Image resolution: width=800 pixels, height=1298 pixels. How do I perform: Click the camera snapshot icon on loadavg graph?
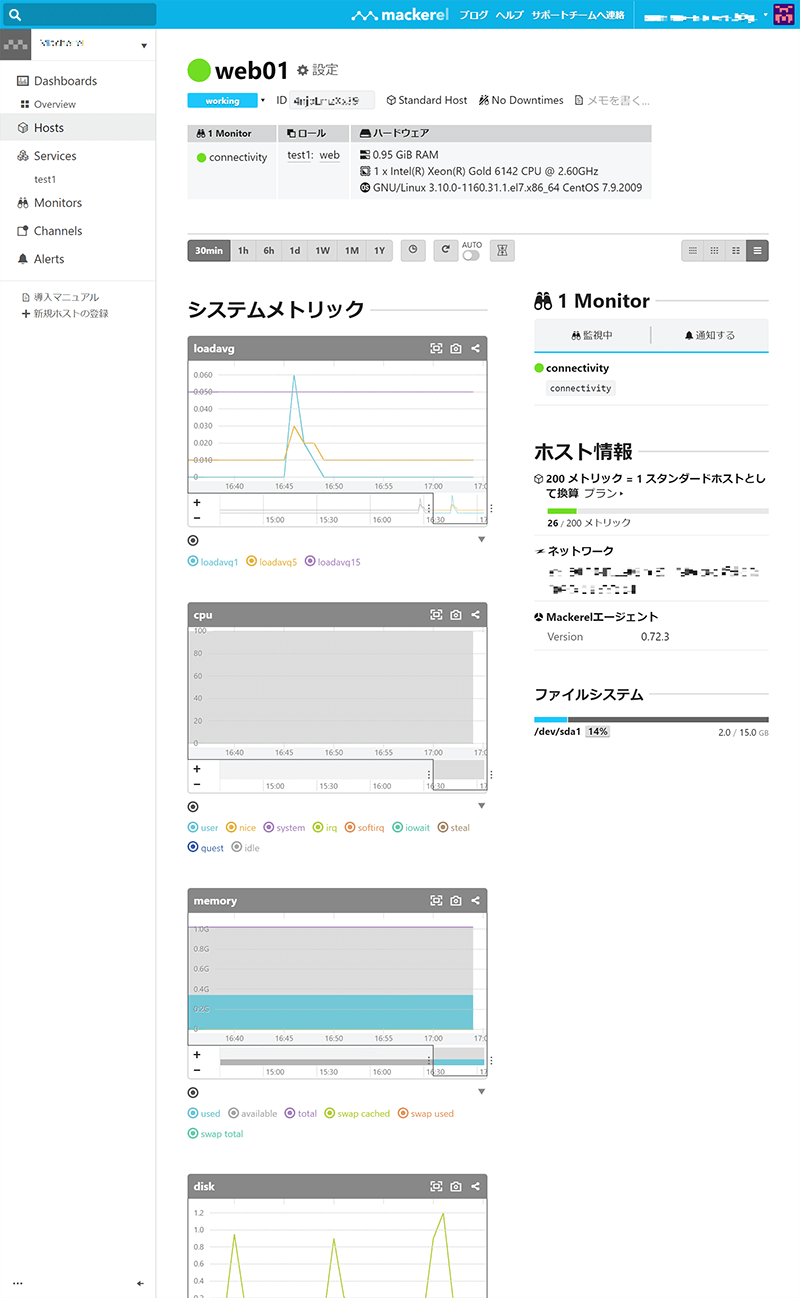[456, 348]
